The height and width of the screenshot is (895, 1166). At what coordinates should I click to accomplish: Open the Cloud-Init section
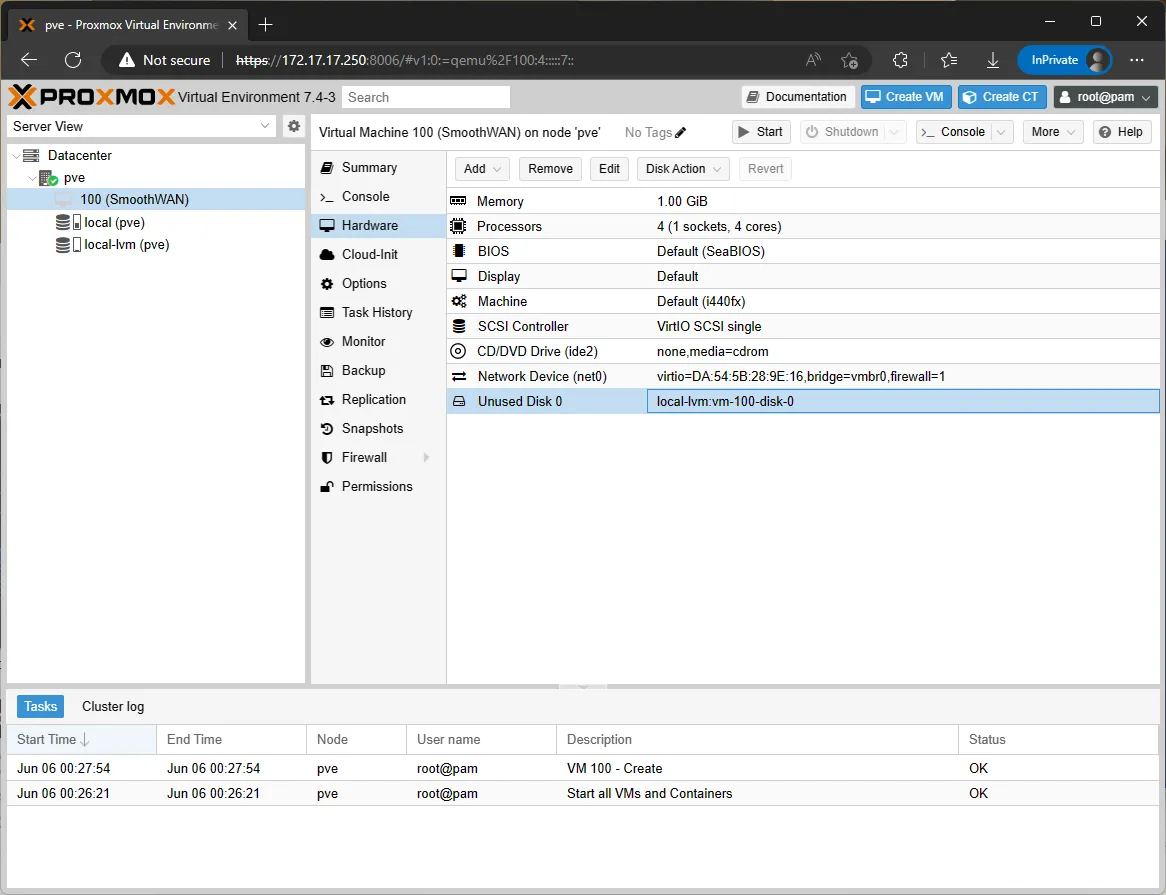(378, 254)
